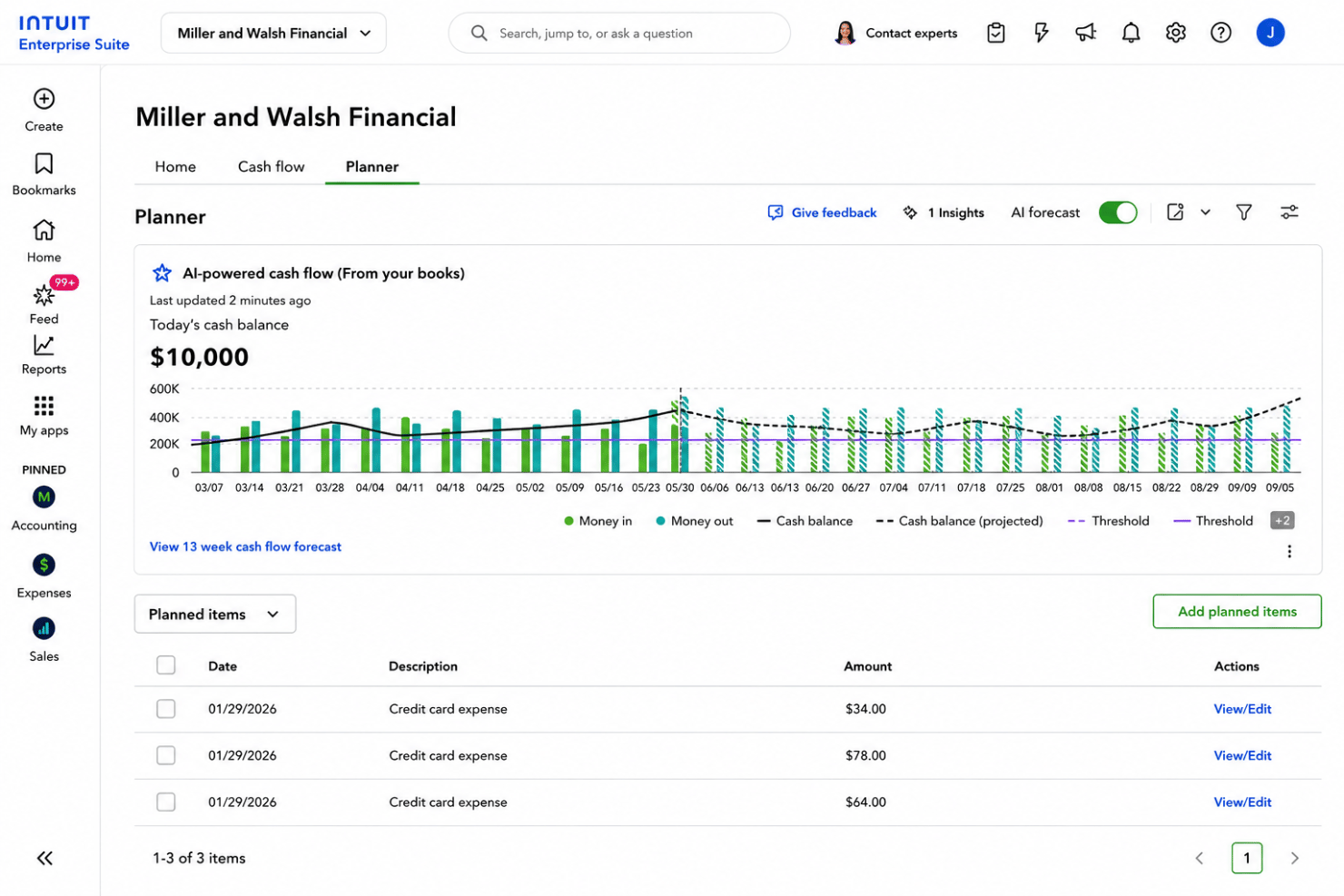Click the Intuit Enterprise Suite logo
The width and height of the screenshot is (1344, 896).
74,33
